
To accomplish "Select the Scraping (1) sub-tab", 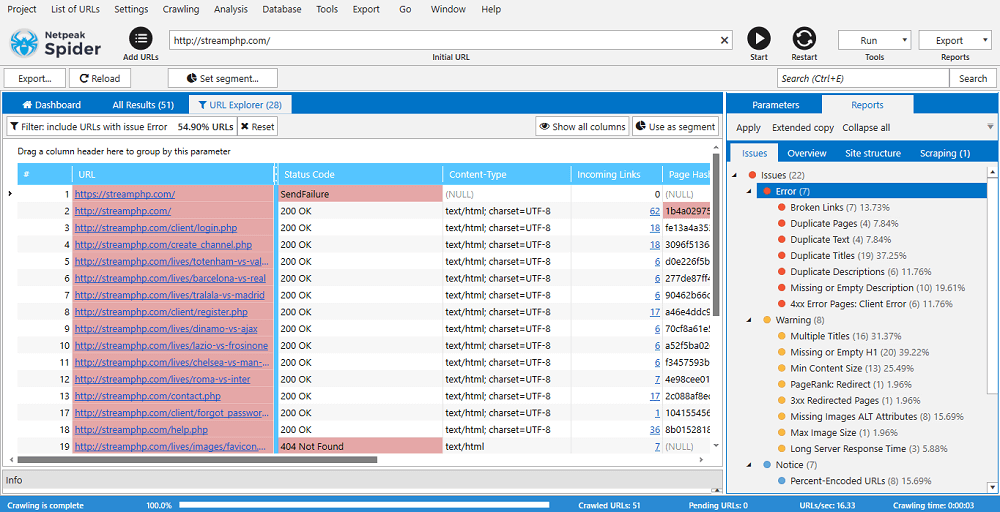I will tap(945, 153).
